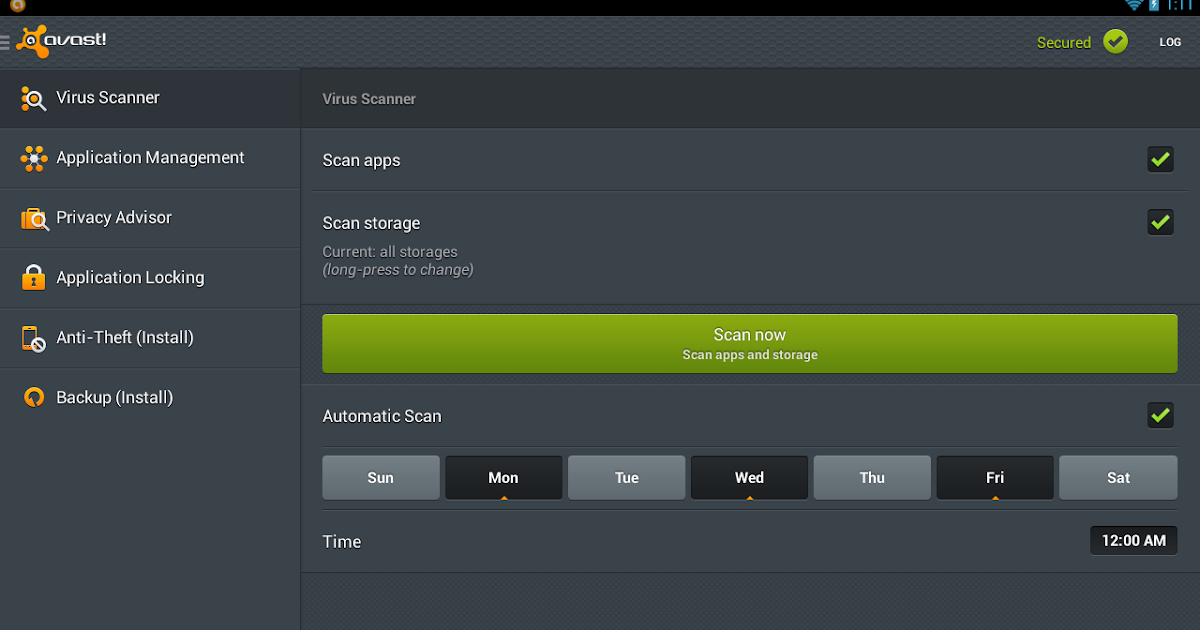Click the notification icon in status bar

click(17, 6)
